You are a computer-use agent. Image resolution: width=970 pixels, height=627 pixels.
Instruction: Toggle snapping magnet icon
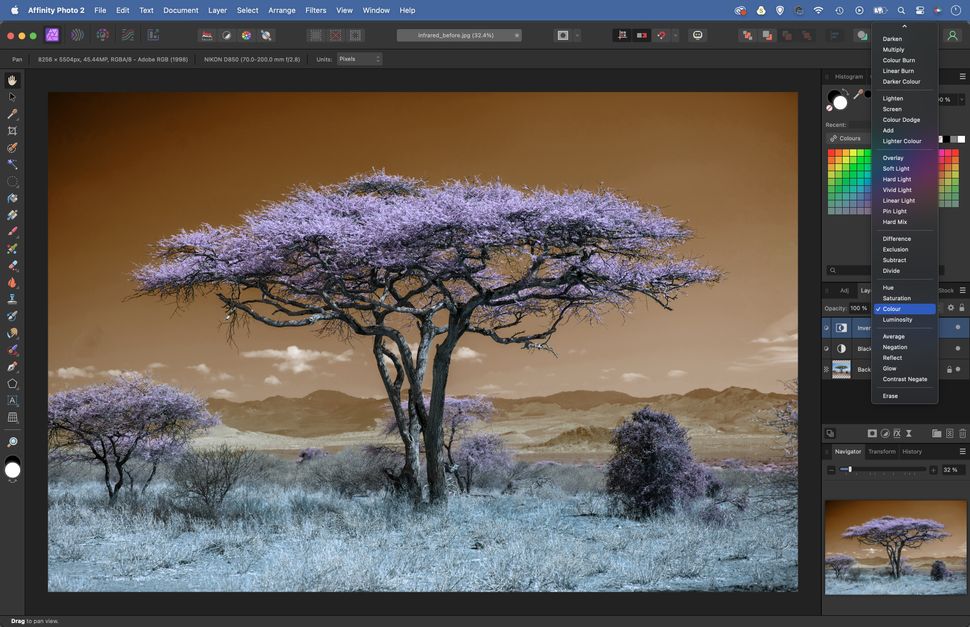662,35
